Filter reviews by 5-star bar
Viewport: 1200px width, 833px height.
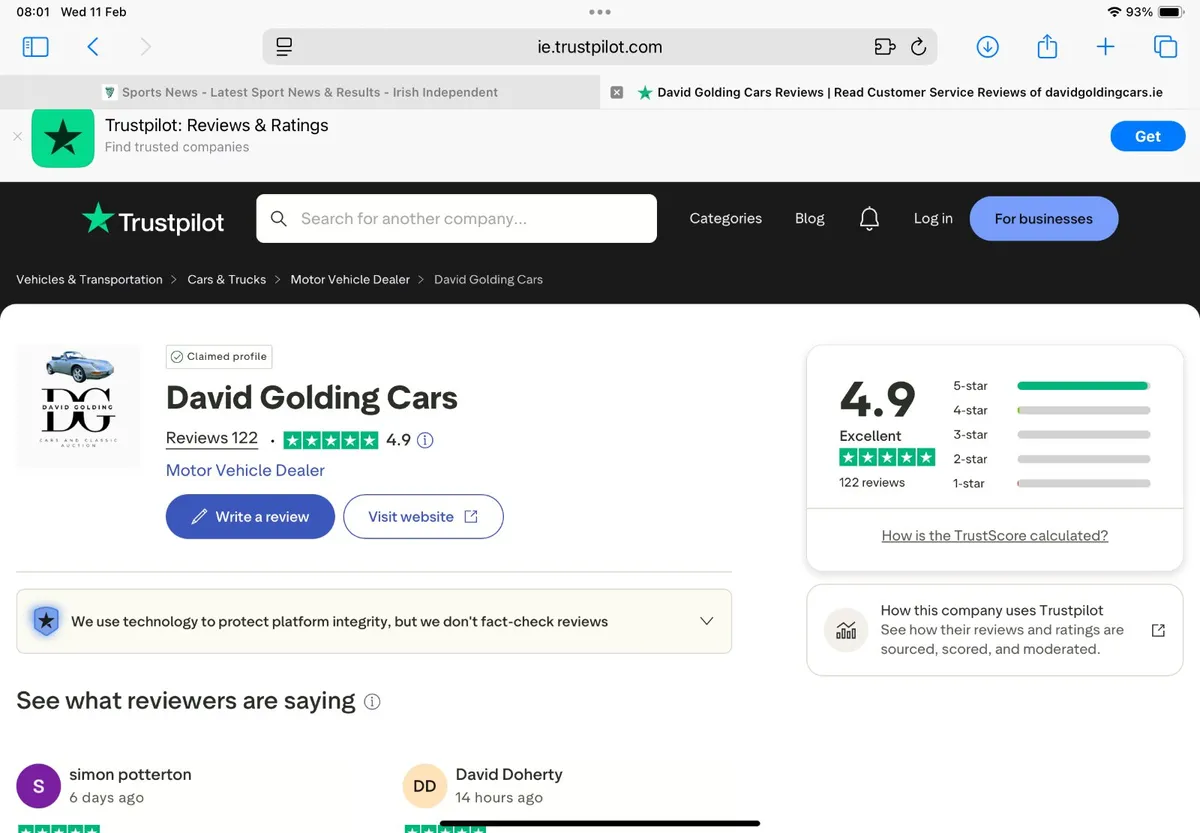click(1083, 386)
